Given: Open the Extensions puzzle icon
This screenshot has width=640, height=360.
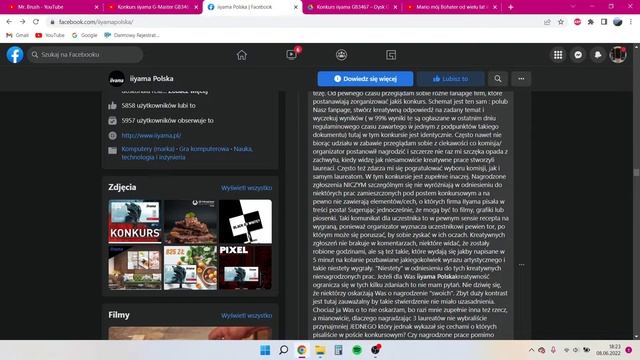Looking at the screenshot, I should [591, 22].
